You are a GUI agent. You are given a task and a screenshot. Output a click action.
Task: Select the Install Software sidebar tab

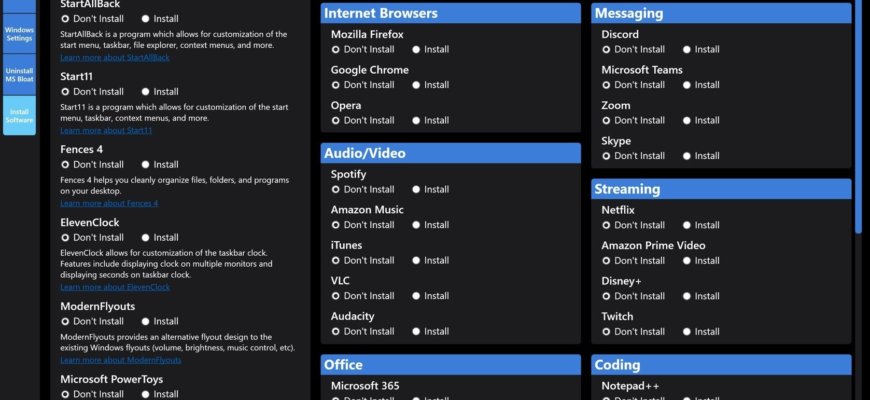(19, 115)
